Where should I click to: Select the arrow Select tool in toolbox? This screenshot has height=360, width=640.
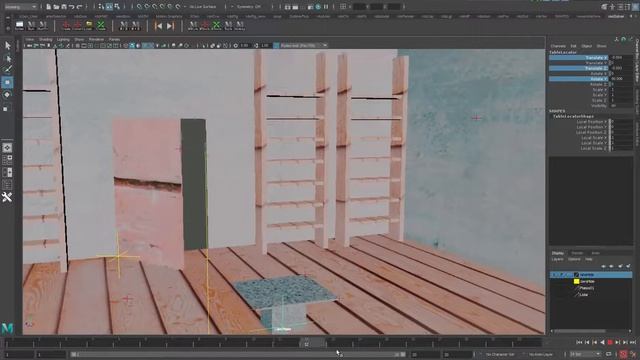pos(7,45)
